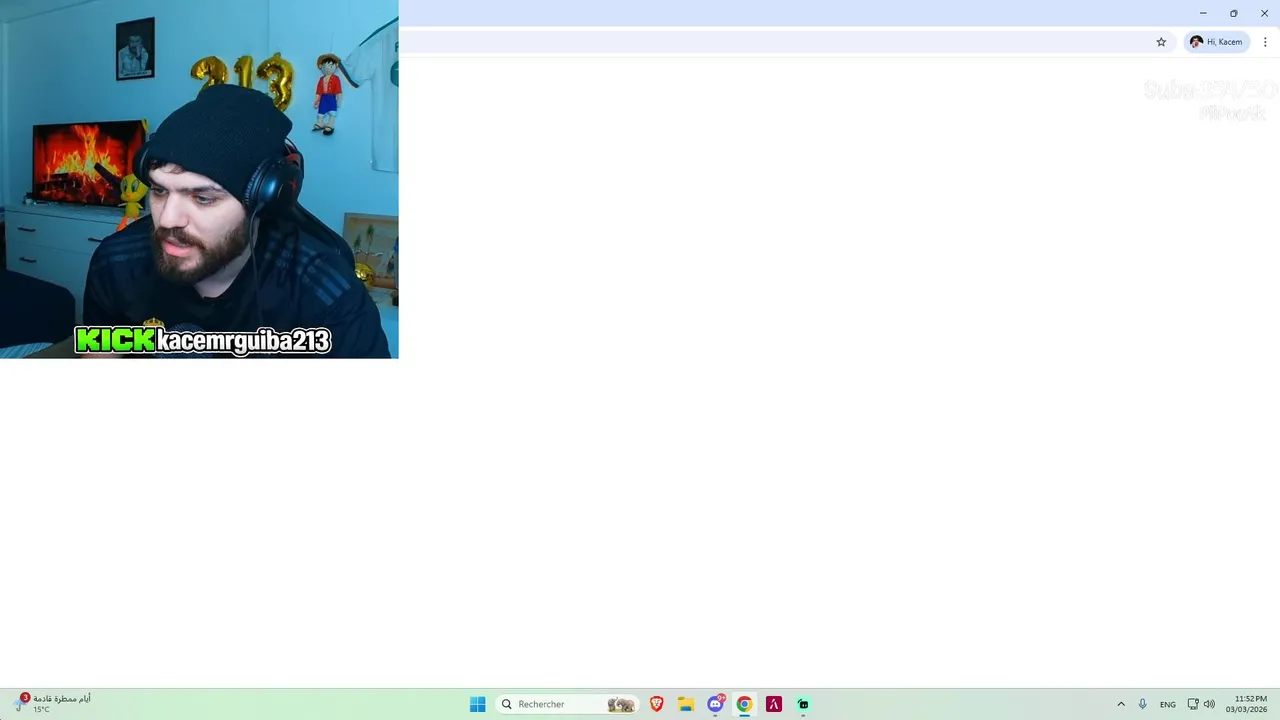
Task: Click the microphone tray icon
Action: [x=1143, y=704]
